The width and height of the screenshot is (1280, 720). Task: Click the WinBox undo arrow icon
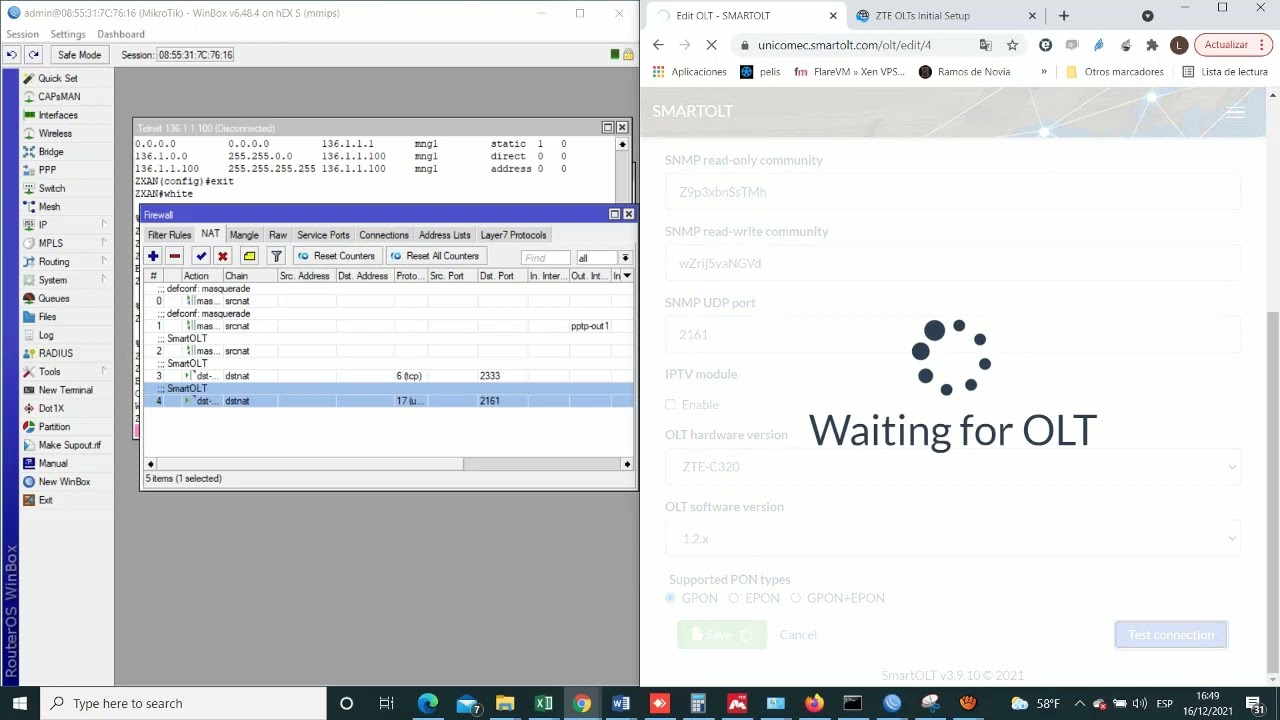pyautogui.click(x=11, y=55)
